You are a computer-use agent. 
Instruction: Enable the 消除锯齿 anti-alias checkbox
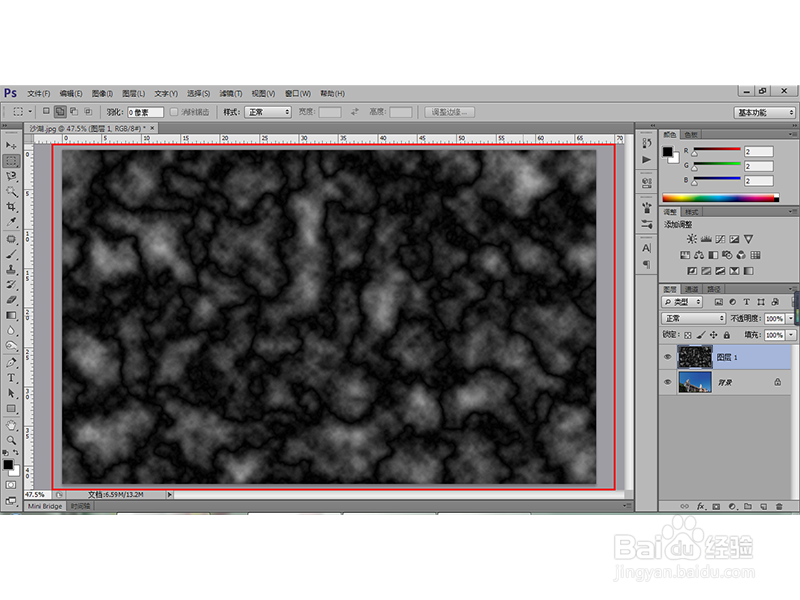(x=174, y=112)
